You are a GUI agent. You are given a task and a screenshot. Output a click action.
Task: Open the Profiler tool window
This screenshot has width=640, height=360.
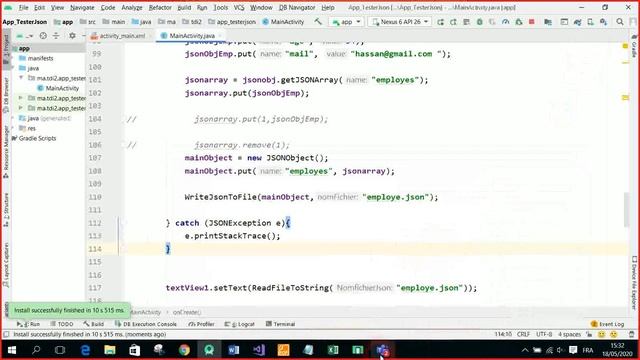tap(202, 324)
